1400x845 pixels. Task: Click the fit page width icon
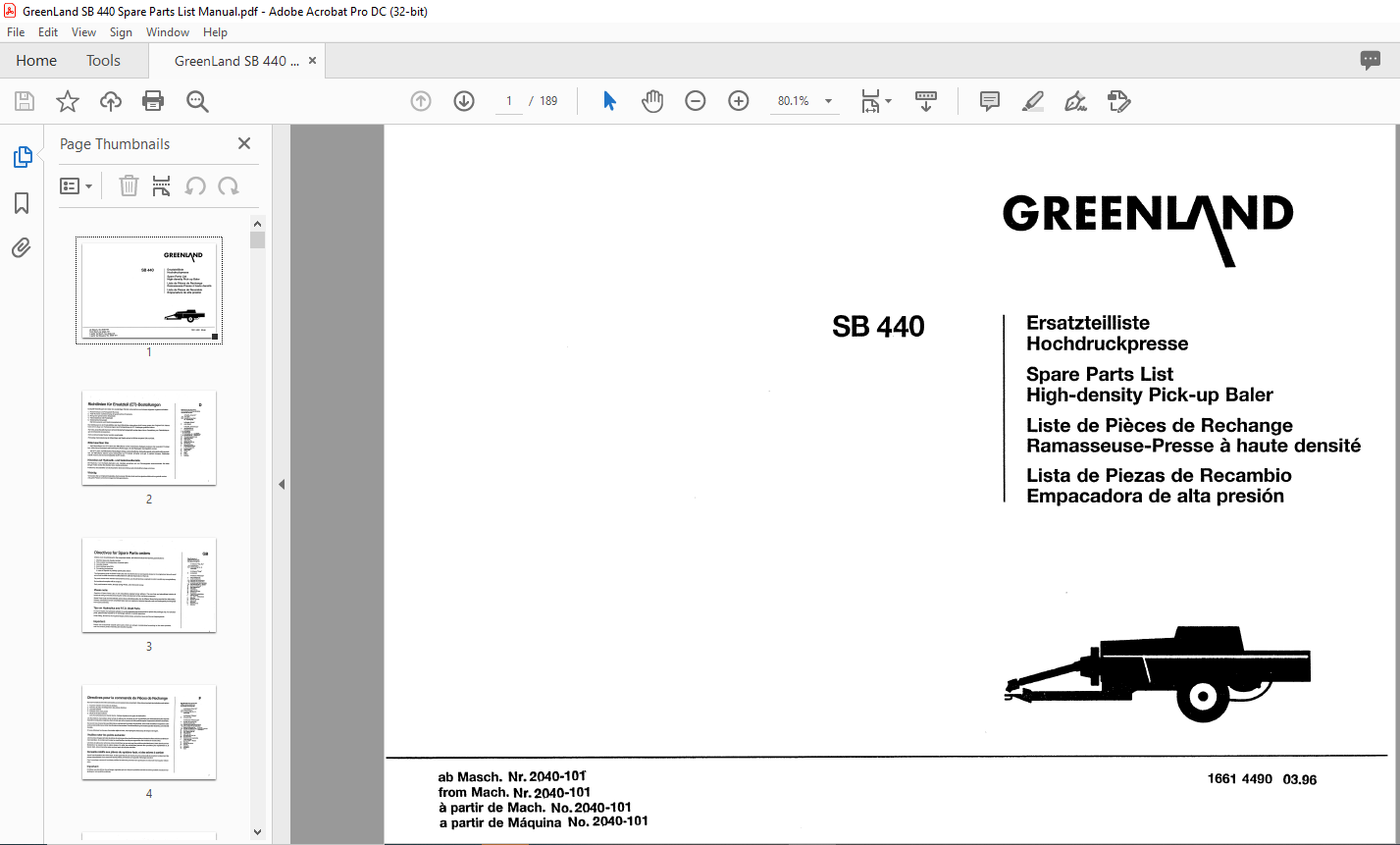point(870,101)
